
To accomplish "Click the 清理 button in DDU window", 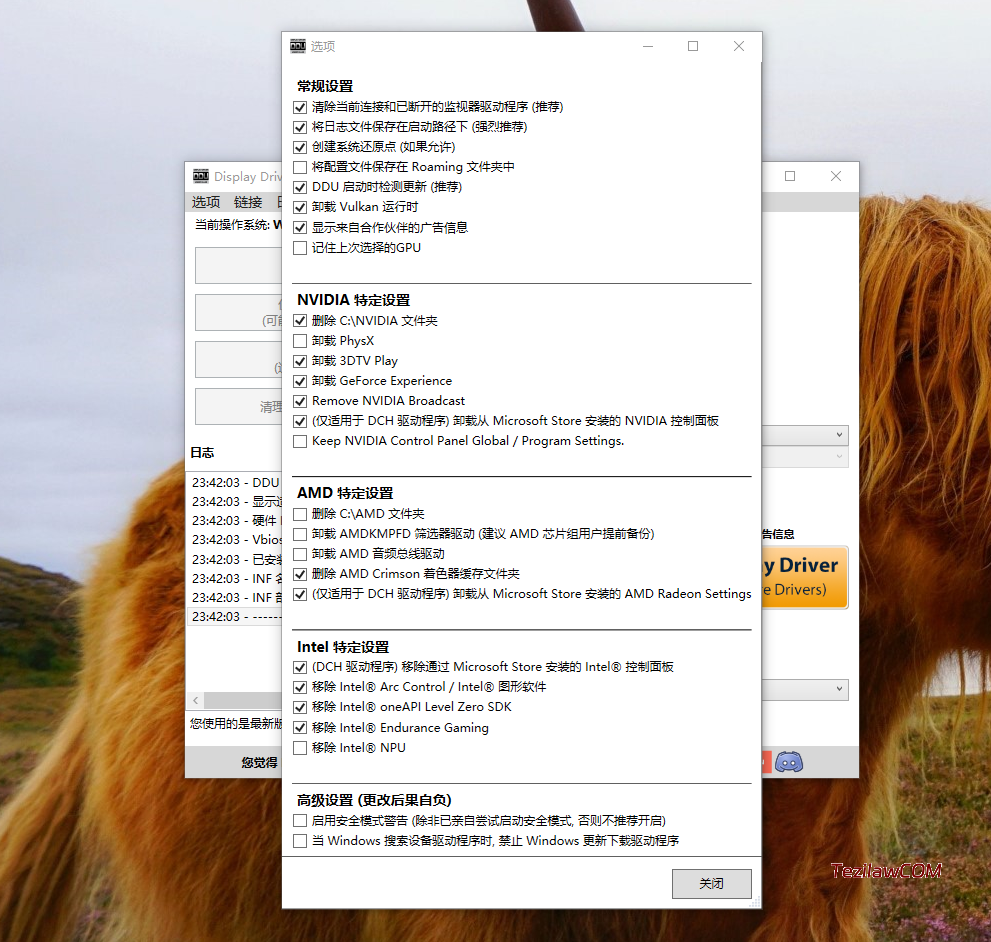I will coord(239,407).
